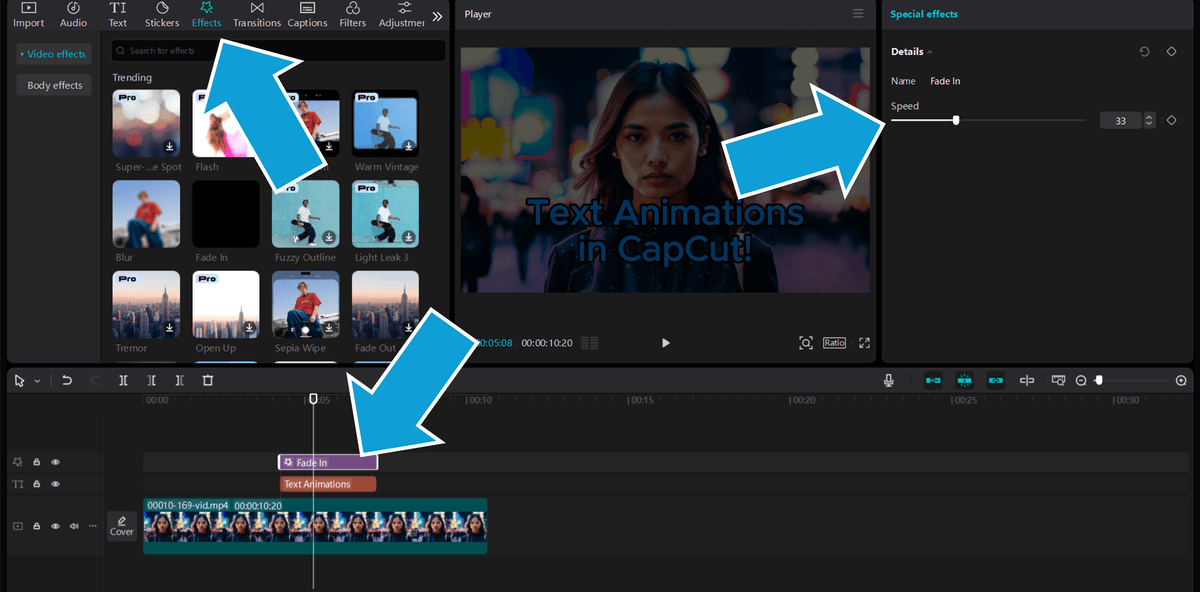This screenshot has height=592, width=1200.
Task: Open the preview zoom scan icon
Action: click(x=806, y=343)
